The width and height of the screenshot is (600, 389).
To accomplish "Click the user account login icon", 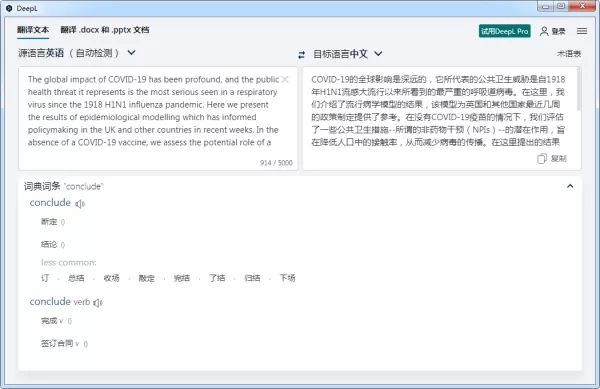I will pos(543,31).
